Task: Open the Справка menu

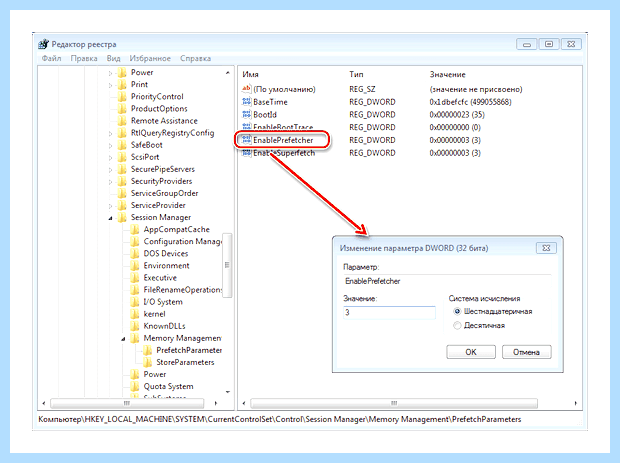Action: 195,58
